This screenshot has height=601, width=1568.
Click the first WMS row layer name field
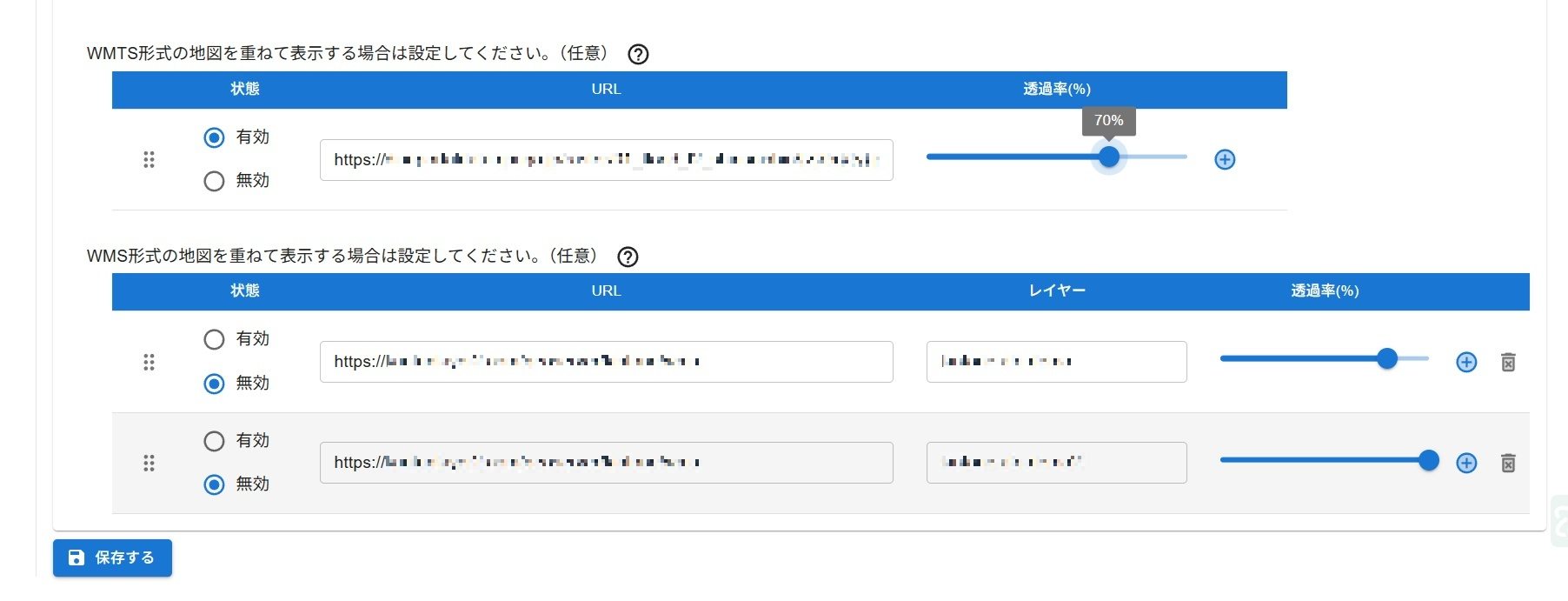[x=1056, y=362]
